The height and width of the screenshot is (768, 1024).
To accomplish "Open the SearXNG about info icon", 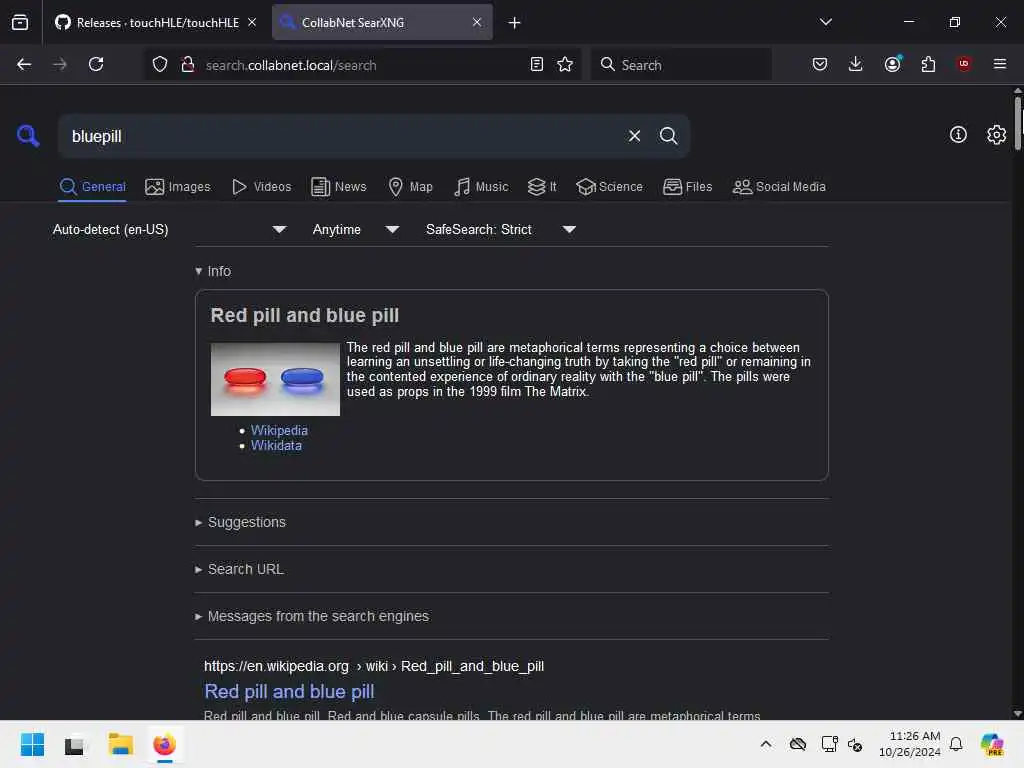I will (x=958, y=135).
